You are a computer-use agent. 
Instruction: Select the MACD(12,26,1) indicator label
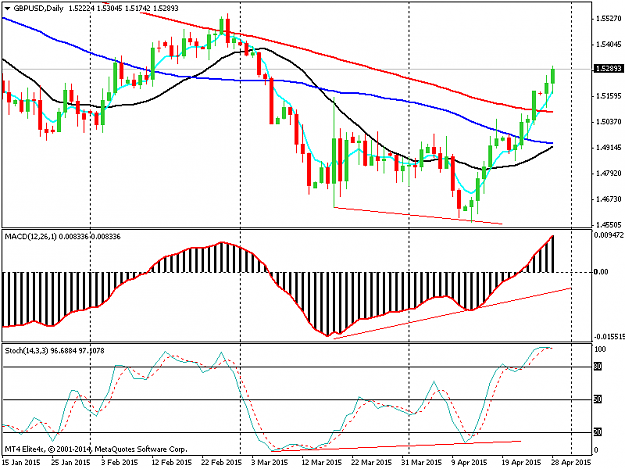pyautogui.click(x=31, y=237)
